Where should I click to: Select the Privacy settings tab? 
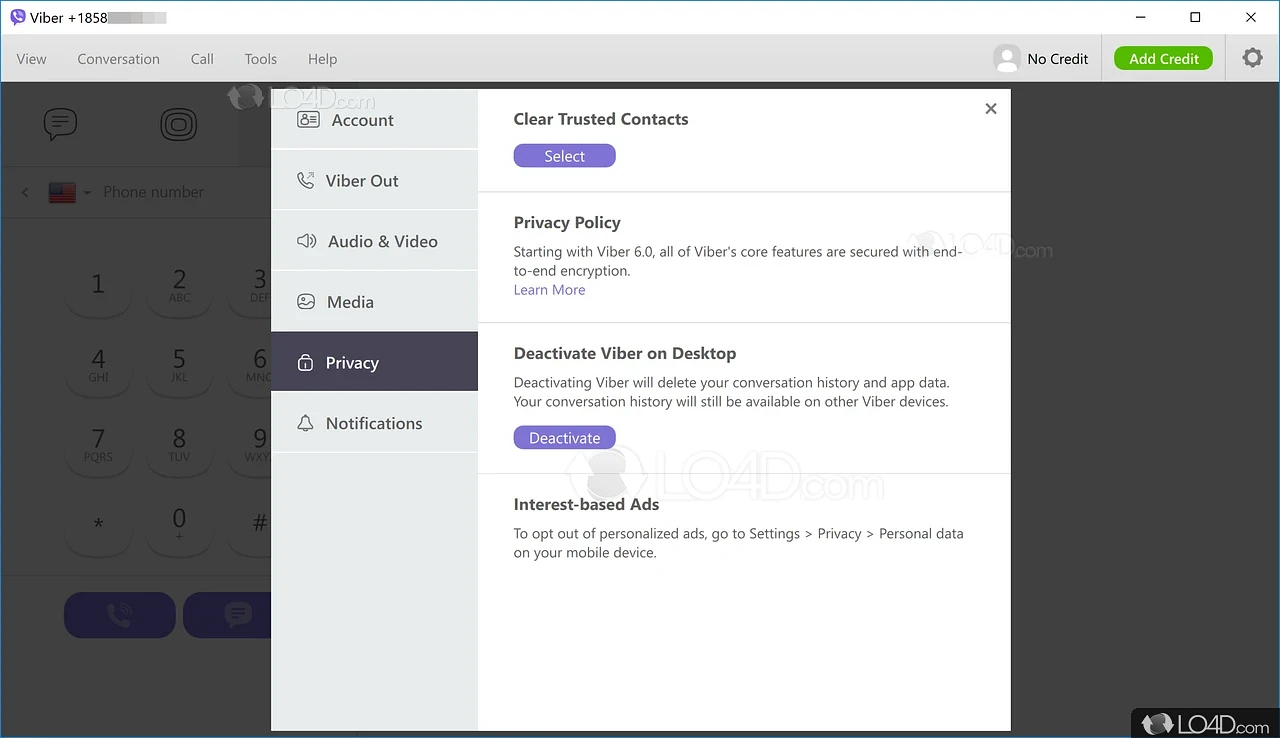coord(374,362)
